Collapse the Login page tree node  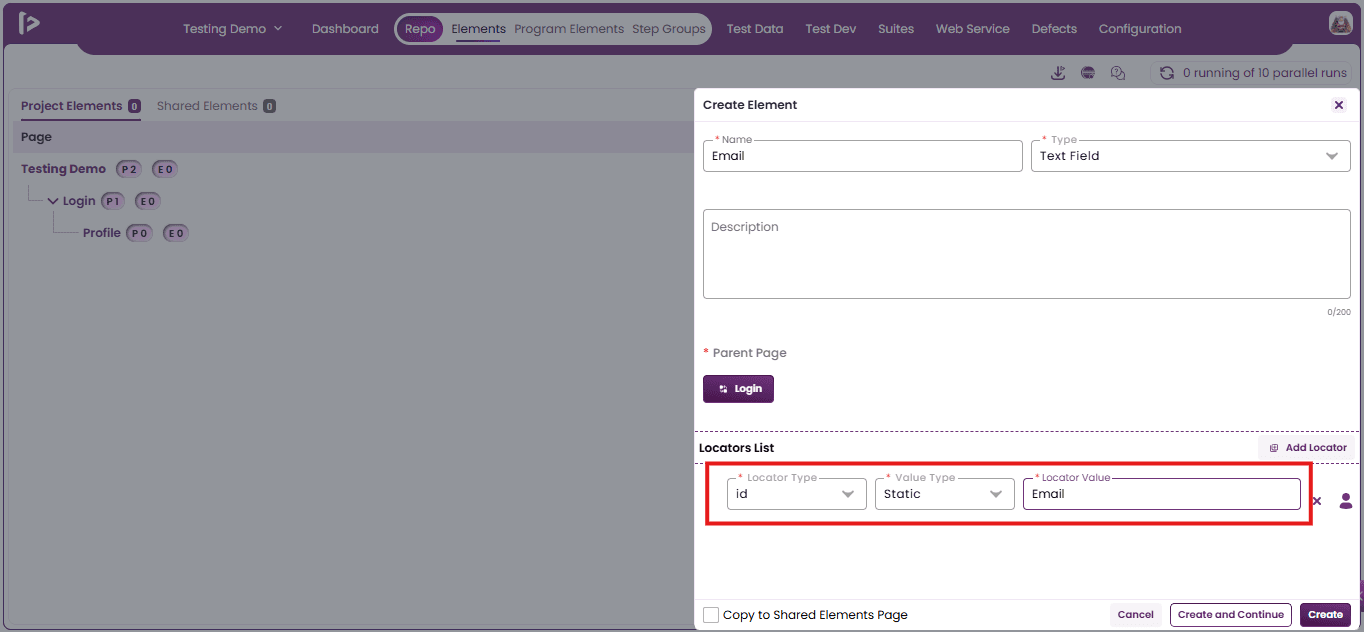click(x=53, y=201)
